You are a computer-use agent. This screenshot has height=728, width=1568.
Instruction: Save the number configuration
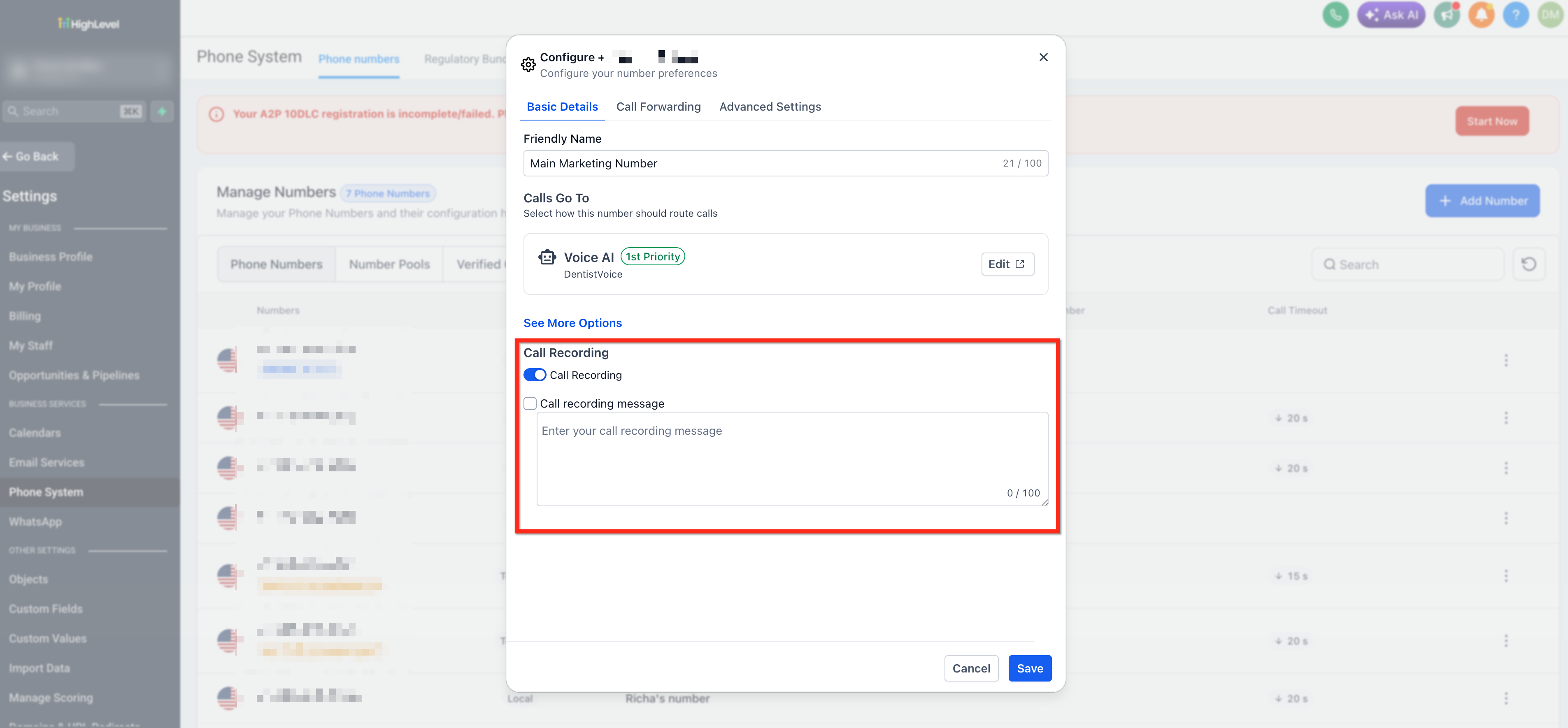1030,668
